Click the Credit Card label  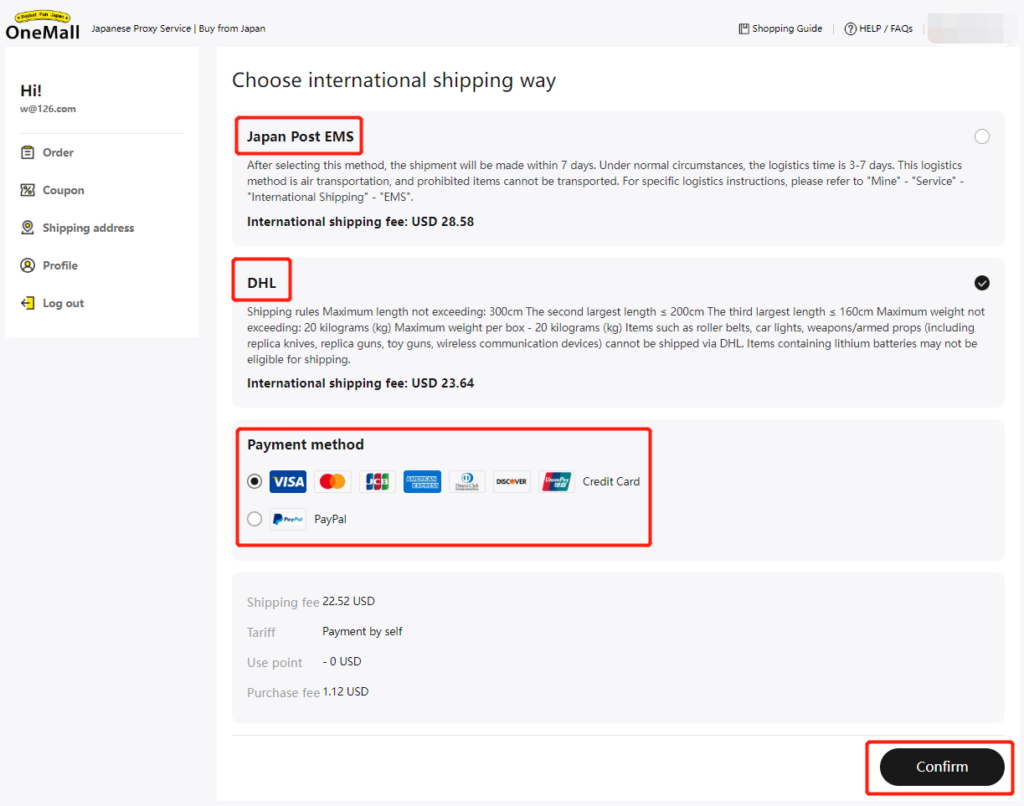(611, 481)
